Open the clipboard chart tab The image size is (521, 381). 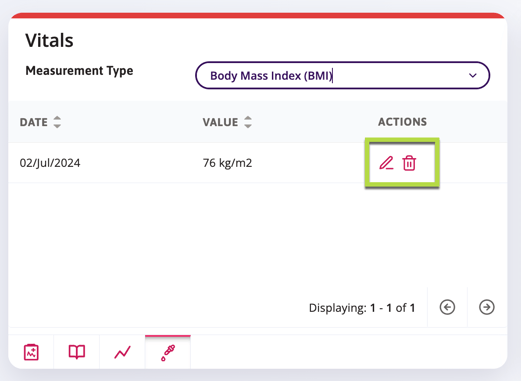(31, 352)
